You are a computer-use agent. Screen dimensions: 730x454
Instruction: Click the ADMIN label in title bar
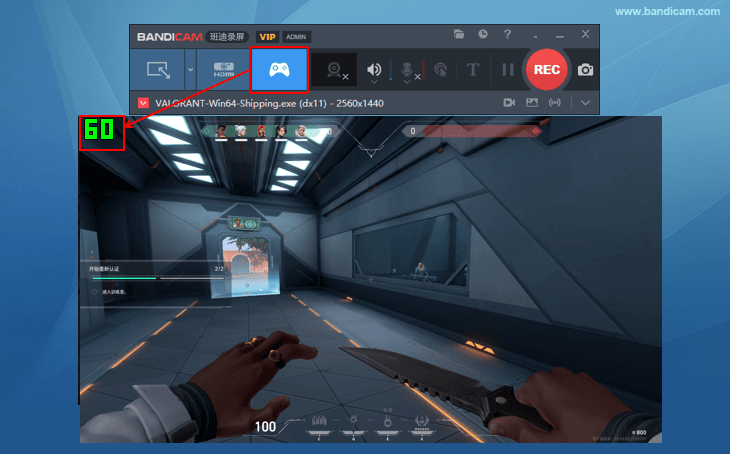[x=296, y=36]
